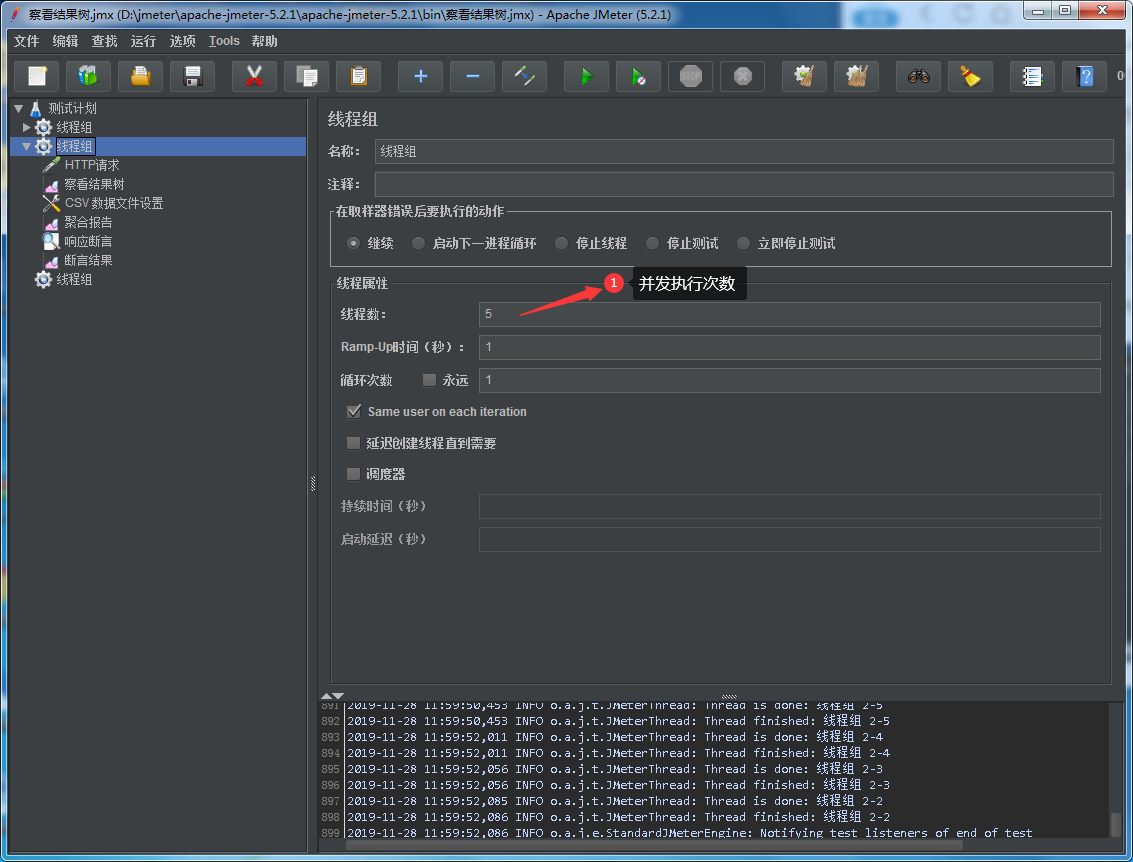Click the 启动延迟 input field
1133x862 pixels.
coord(790,539)
